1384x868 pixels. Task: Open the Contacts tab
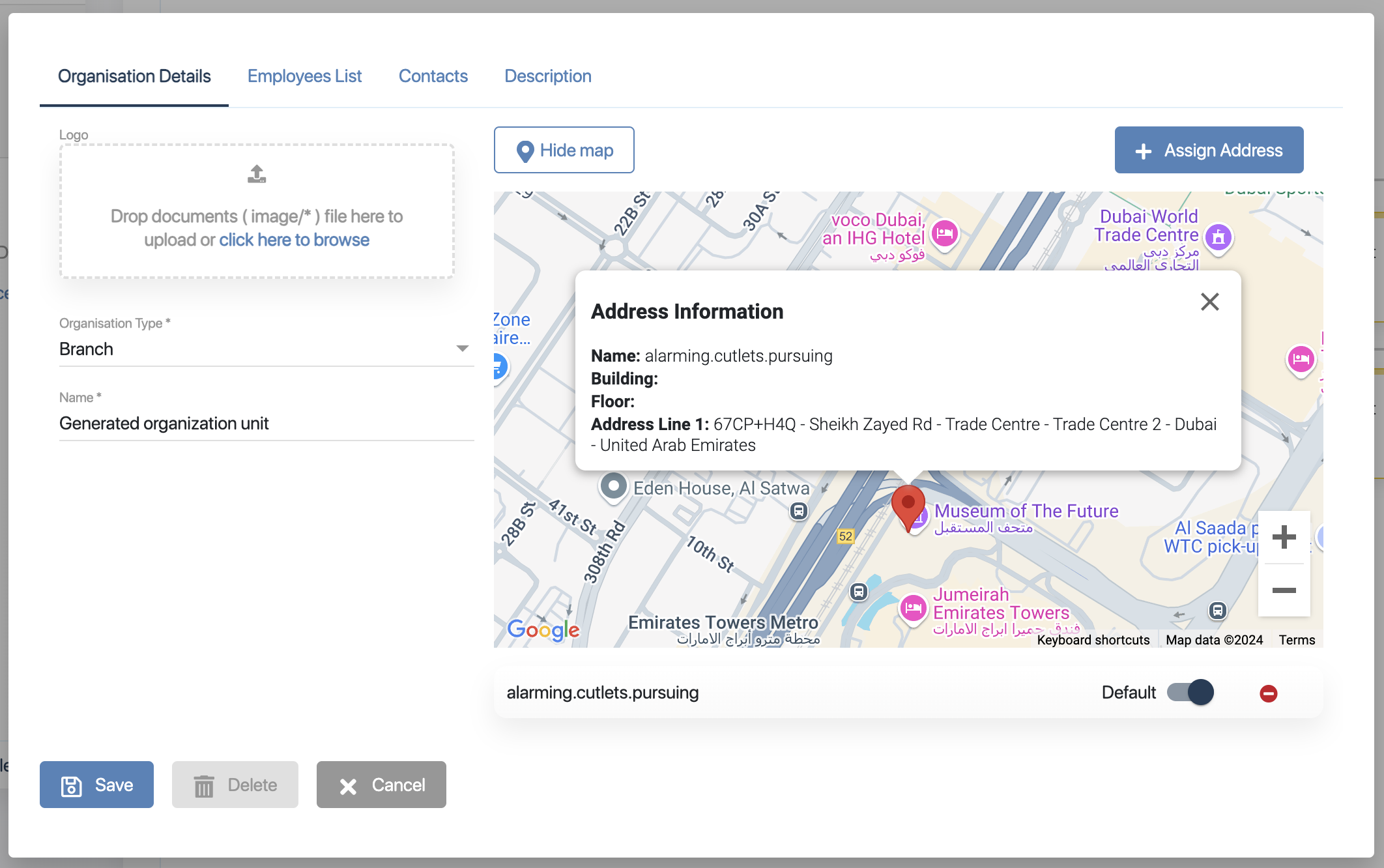click(x=433, y=76)
